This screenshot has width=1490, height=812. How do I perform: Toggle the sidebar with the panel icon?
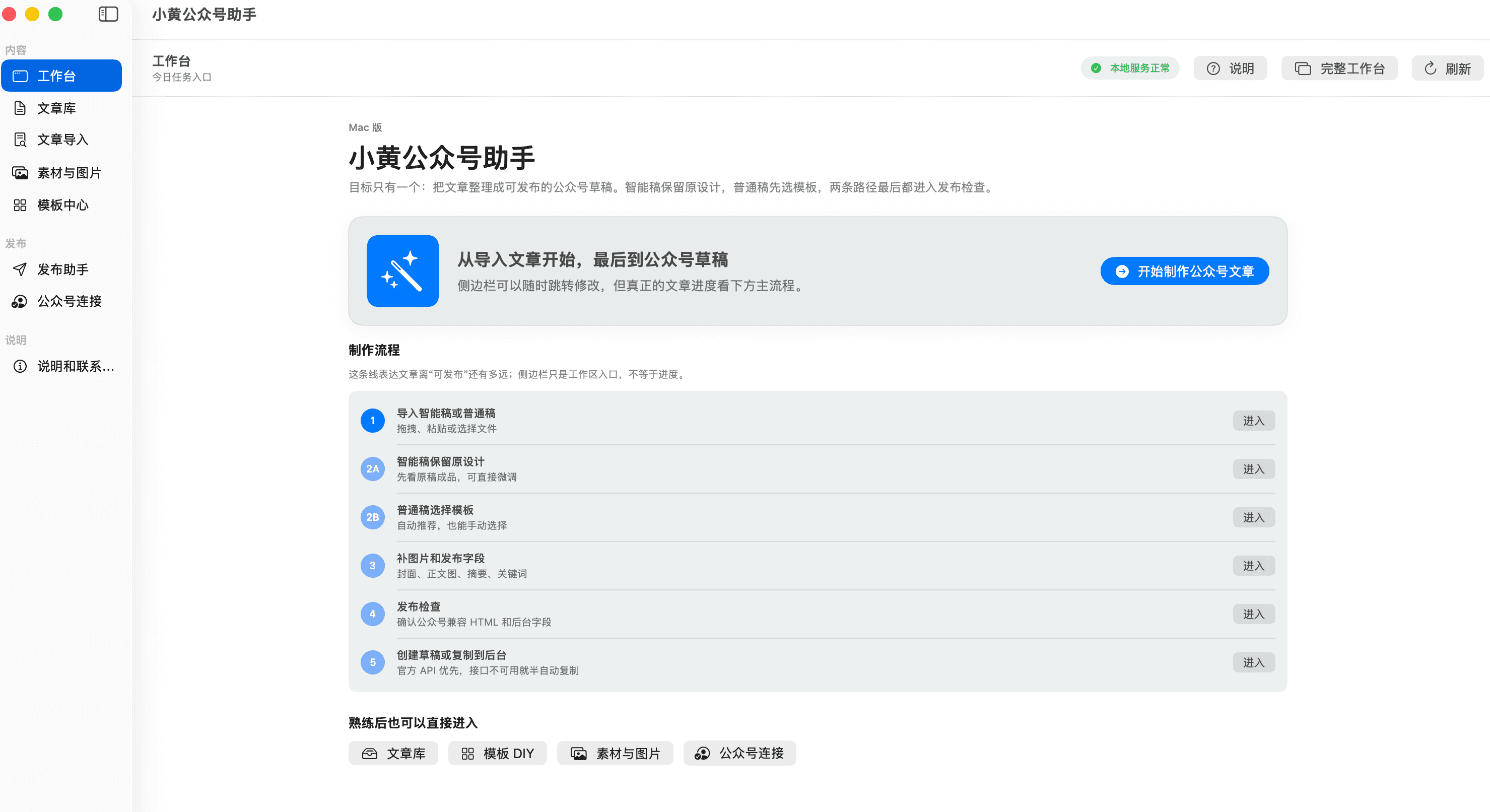108,14
